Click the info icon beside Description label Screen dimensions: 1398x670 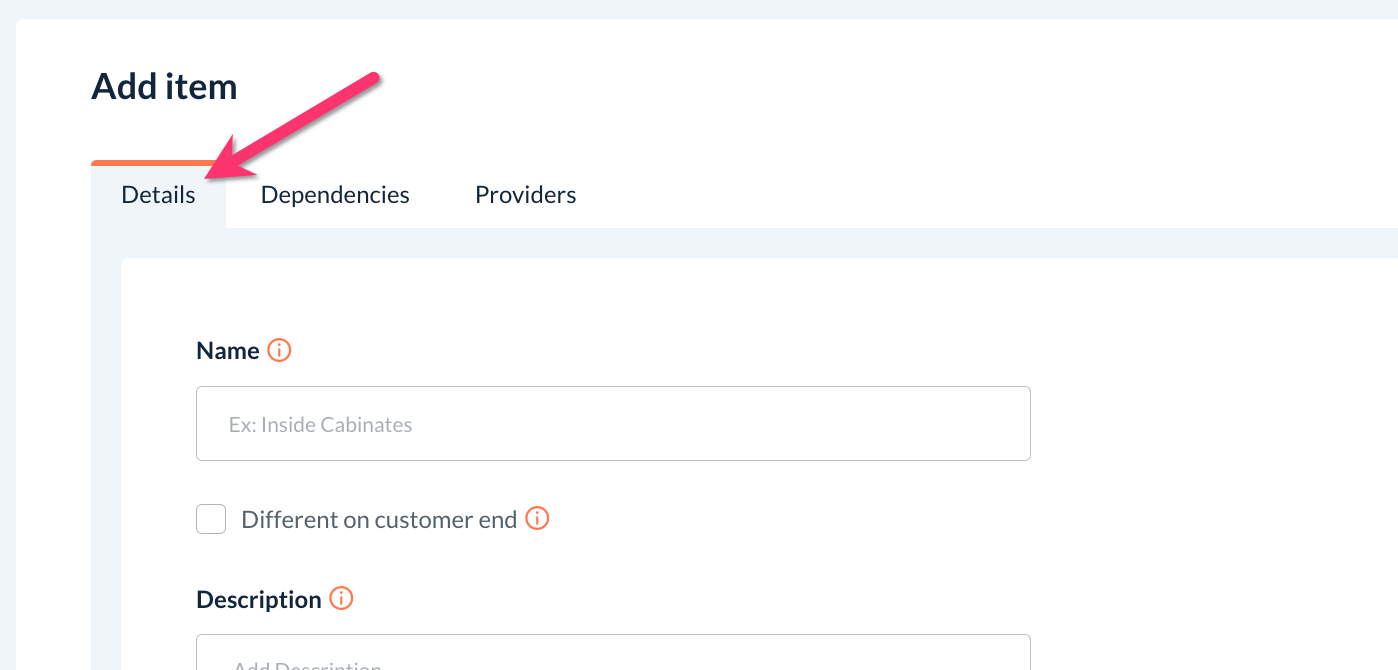[x=342, y=599]
